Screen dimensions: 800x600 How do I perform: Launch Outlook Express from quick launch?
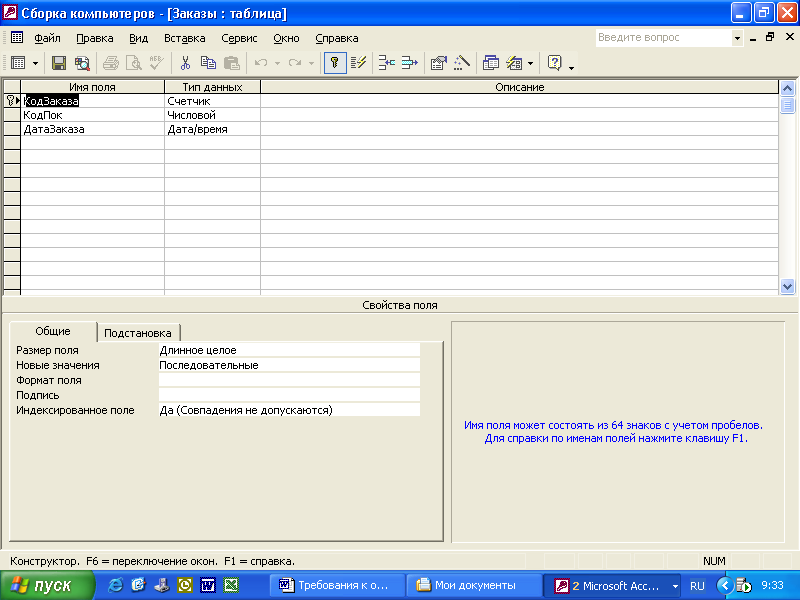coord(138,585)
